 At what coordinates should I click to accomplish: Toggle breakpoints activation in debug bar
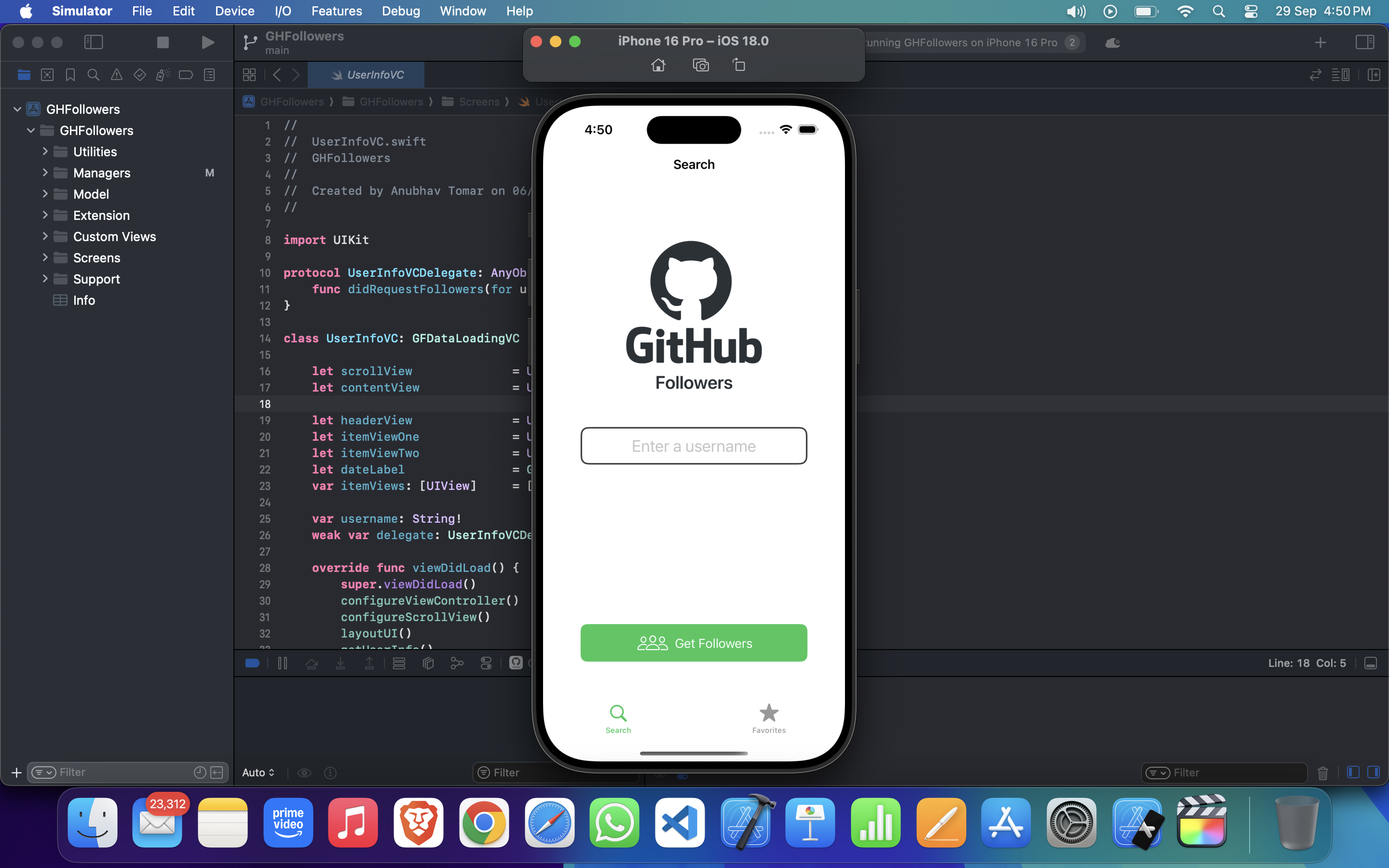[x=253, y=664]
